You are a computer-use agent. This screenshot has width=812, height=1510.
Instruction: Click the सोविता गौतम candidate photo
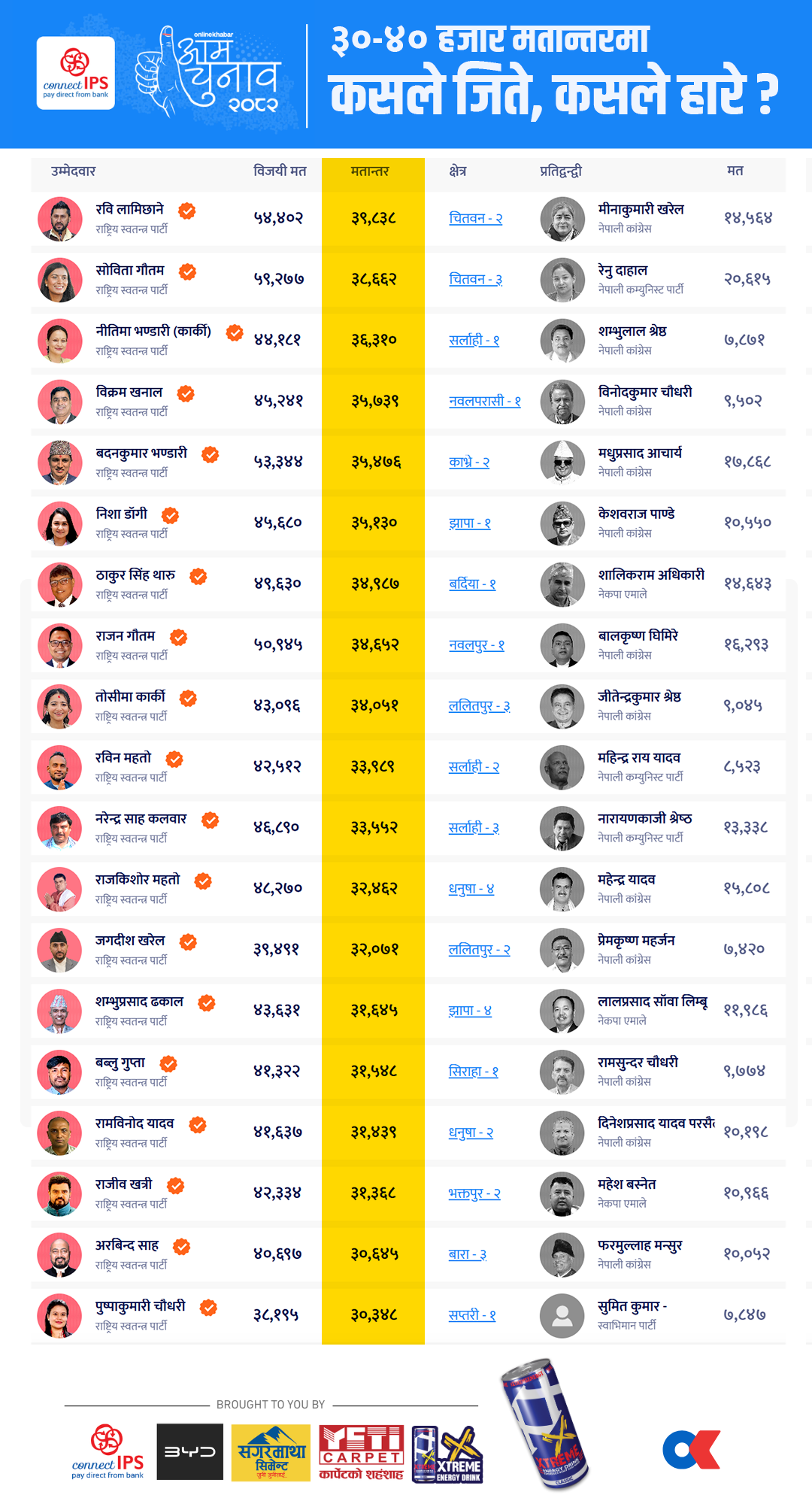coord(59,280)
